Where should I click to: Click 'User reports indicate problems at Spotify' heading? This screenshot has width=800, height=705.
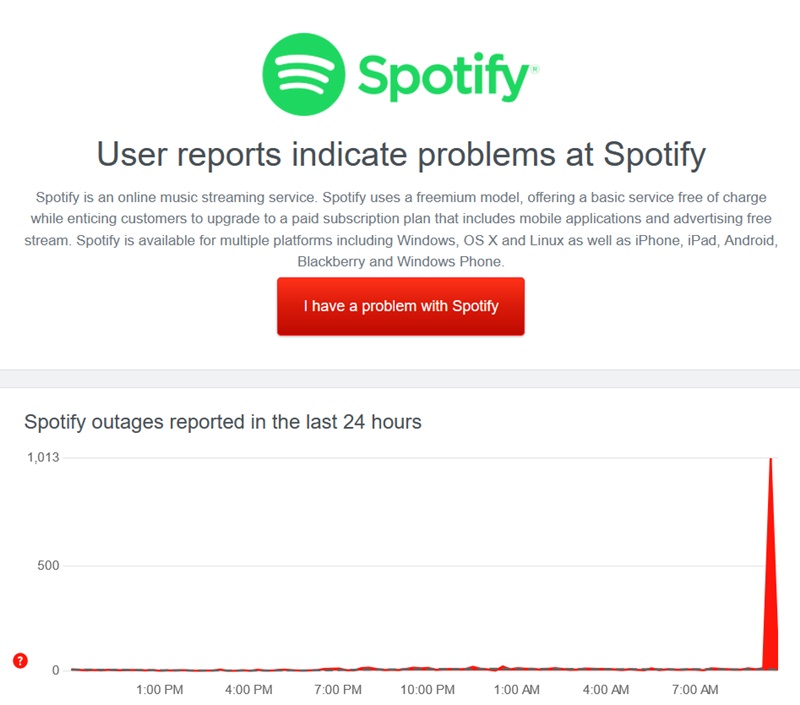coord(401,155)
